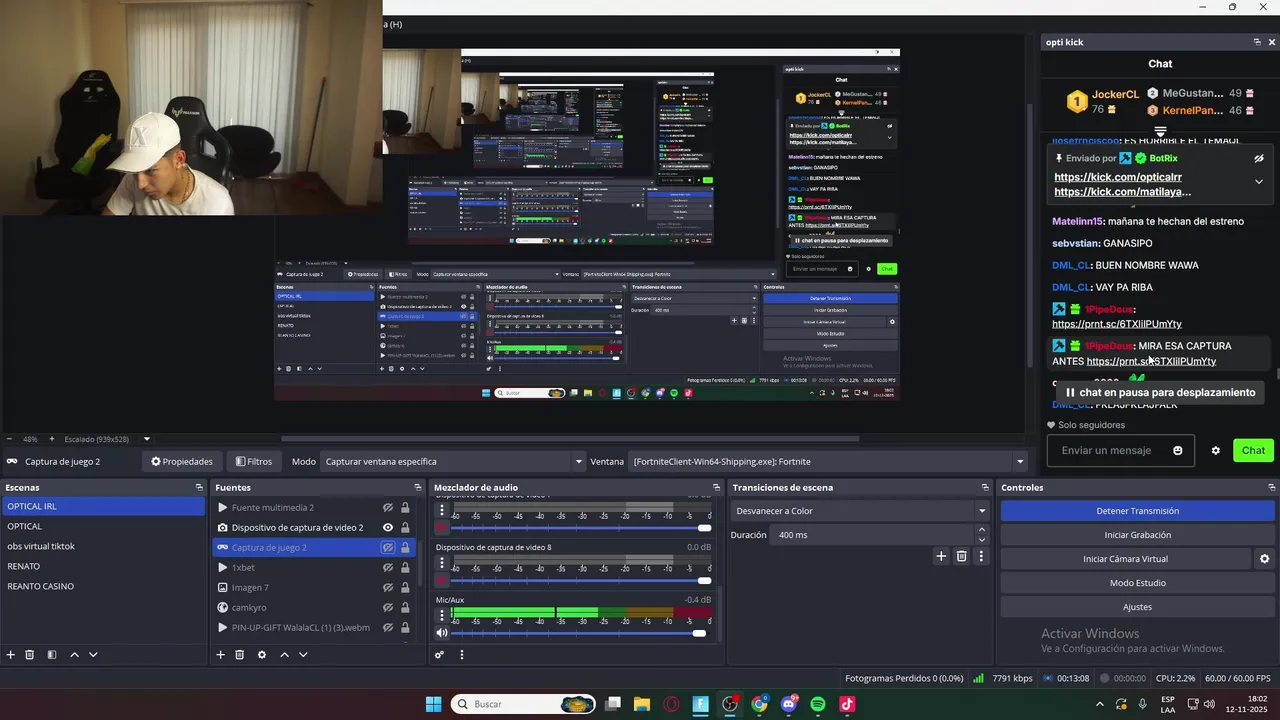
Task: Select the obs virtual tiktok scene
Action: pyautogui.click(x=102, y=546)
